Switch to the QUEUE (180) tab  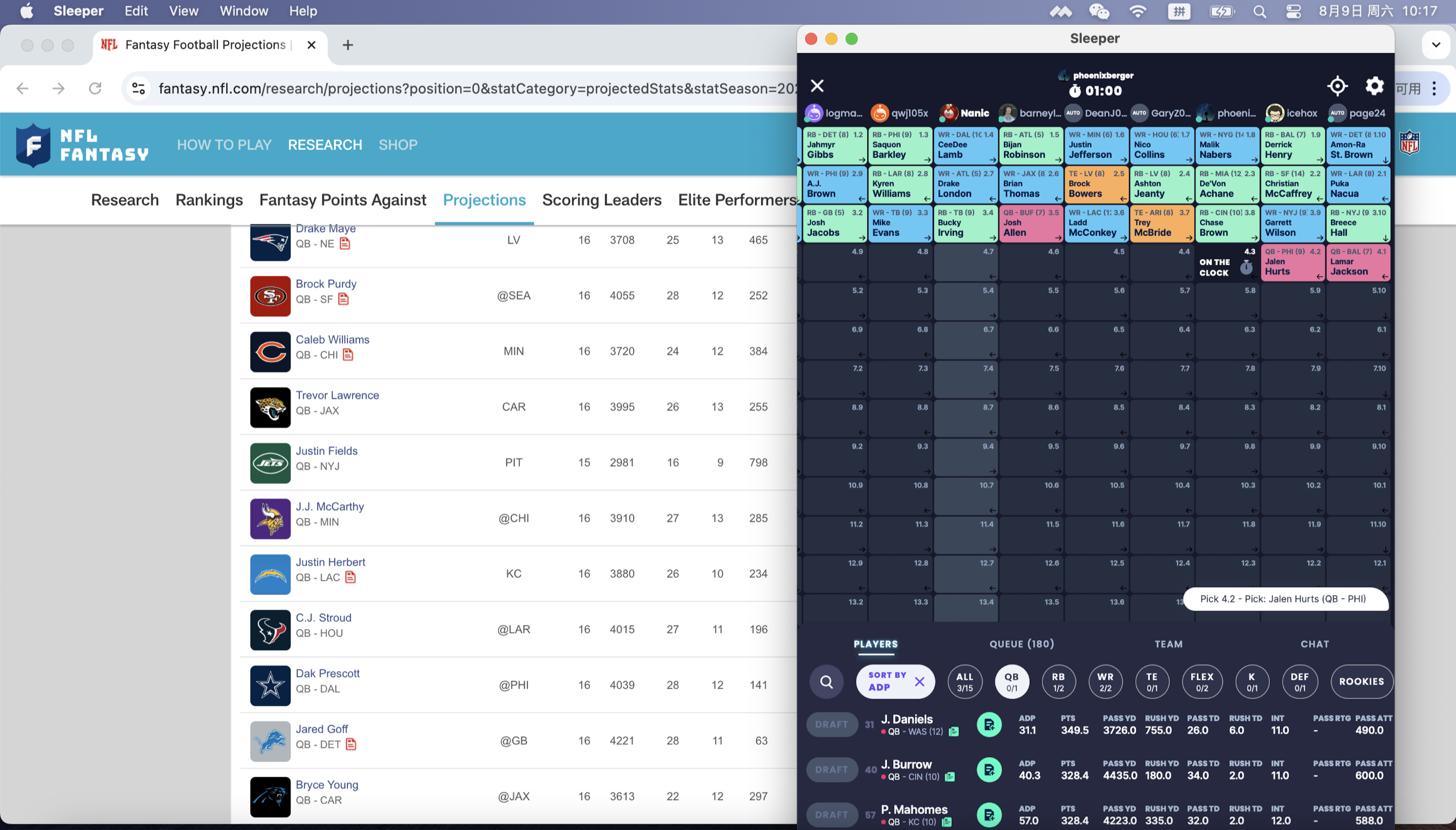pos(1022,644)
